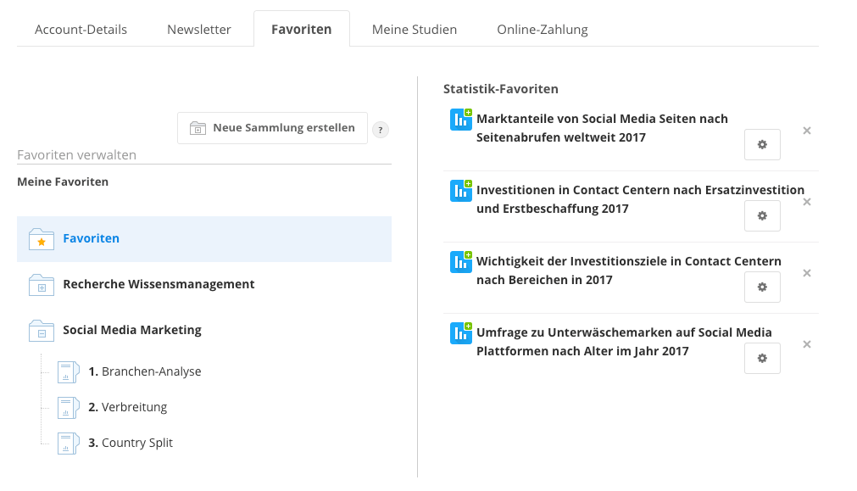
Task: Click Neue Sammlung erstellen button
Action: 272,128
